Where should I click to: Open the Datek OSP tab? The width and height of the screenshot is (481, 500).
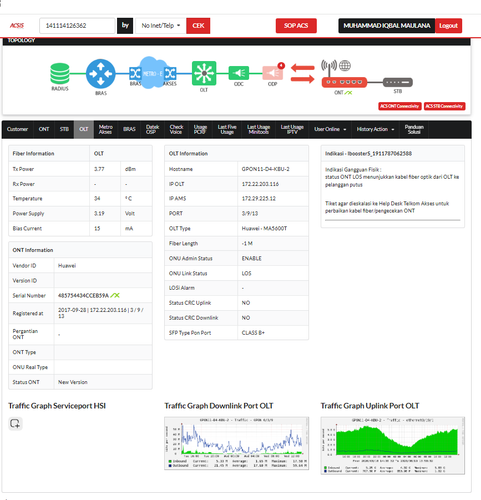pos(152,129)
